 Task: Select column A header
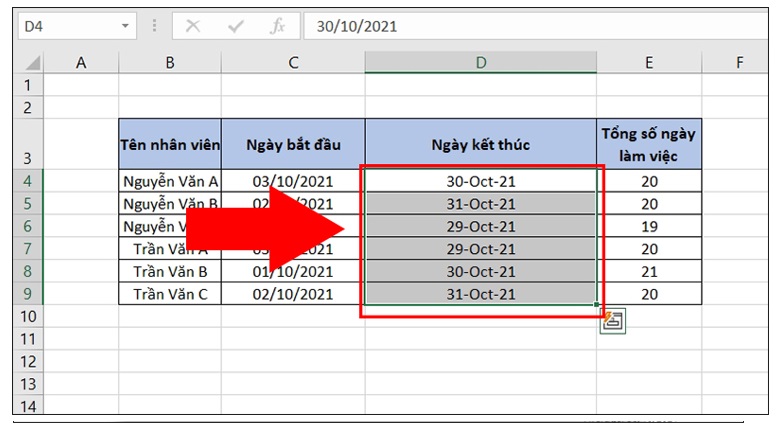tap(81, 63)
